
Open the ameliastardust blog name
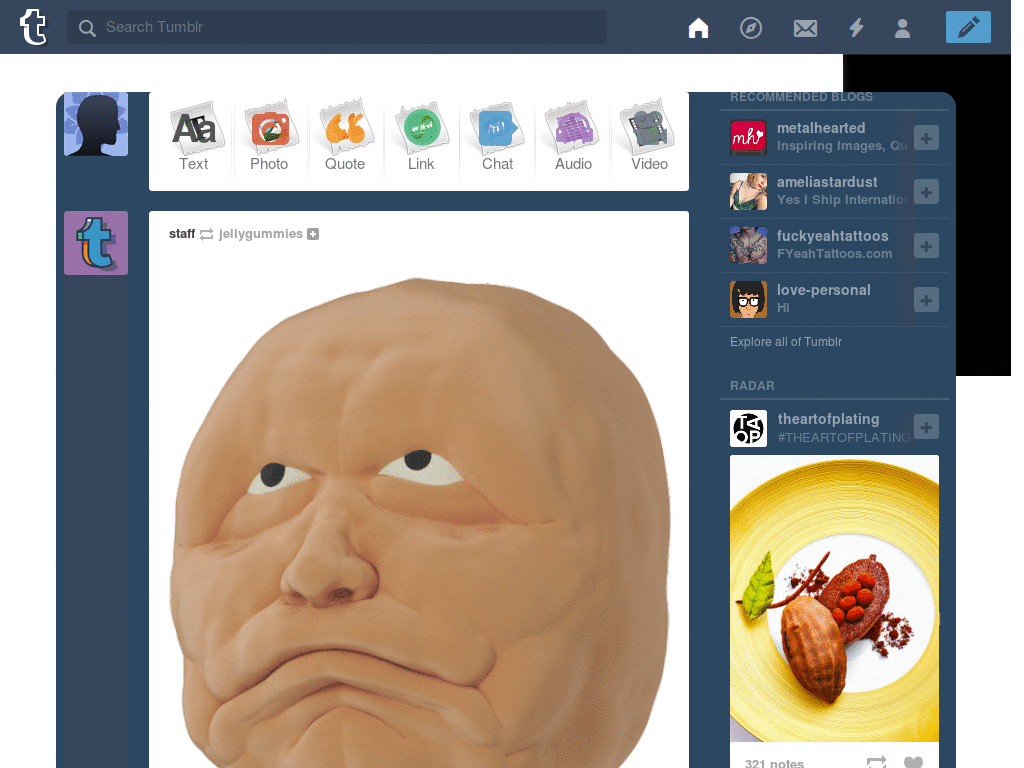(x=827, y=182)
